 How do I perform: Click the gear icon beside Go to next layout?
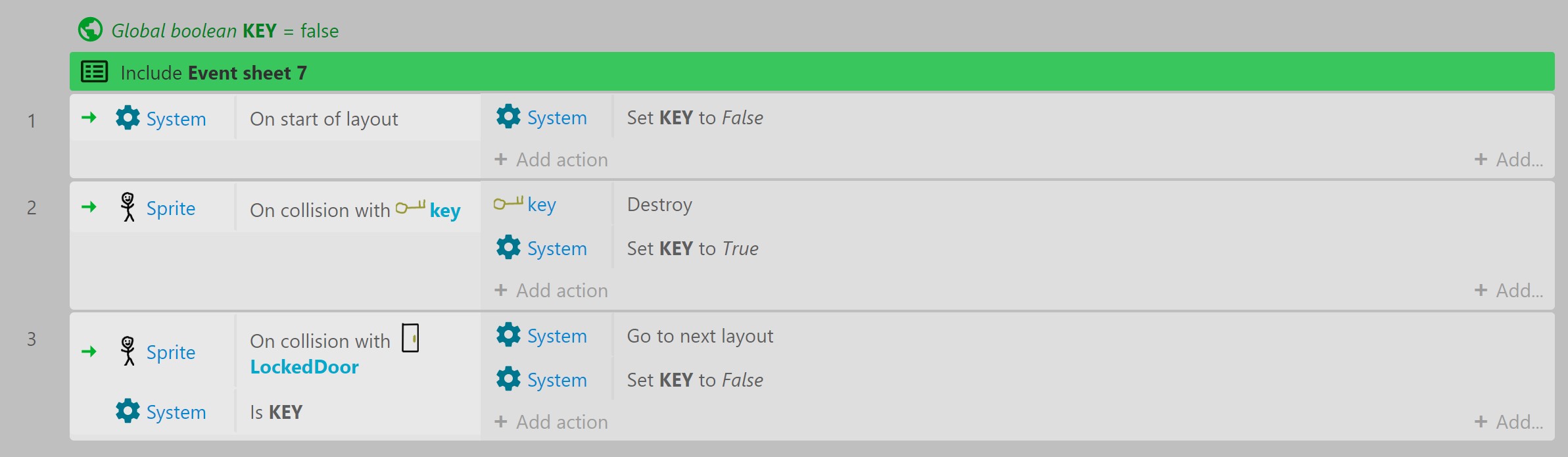click(x=508, y=335)
